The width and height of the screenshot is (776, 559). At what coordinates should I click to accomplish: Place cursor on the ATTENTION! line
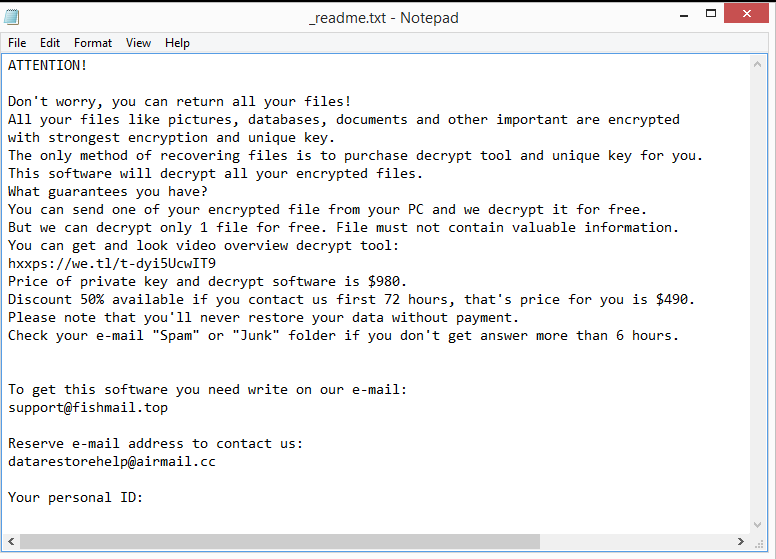pyautogui.click(x=48, y=66)
